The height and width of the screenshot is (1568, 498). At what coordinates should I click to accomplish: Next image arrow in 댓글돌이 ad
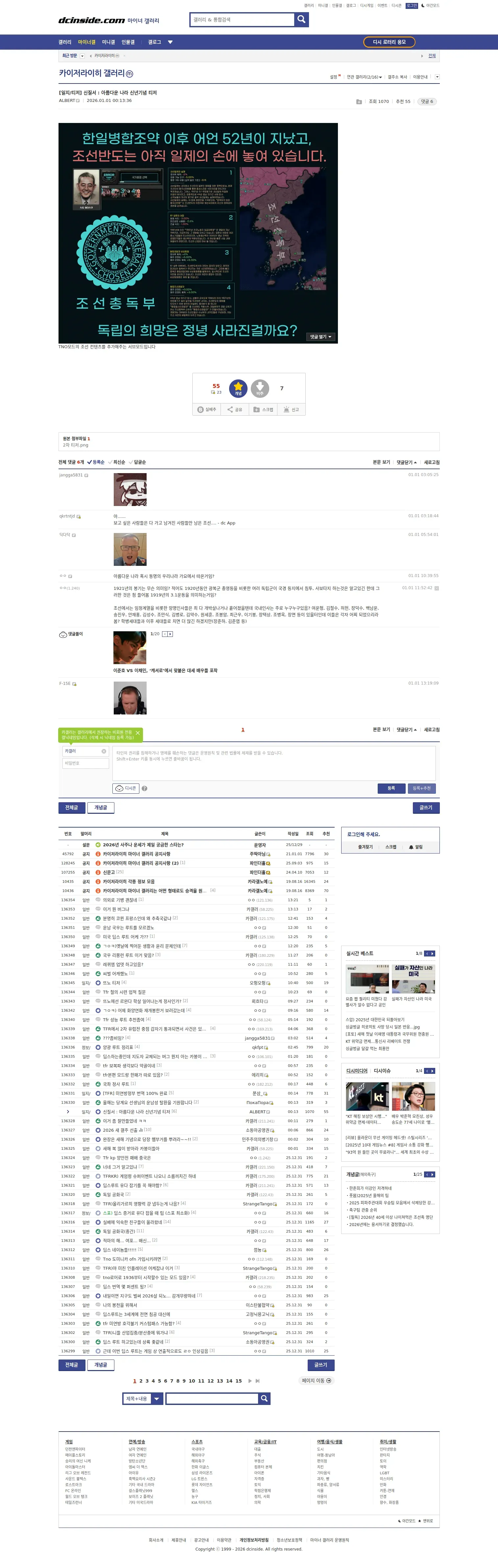(x=171, y=634)
